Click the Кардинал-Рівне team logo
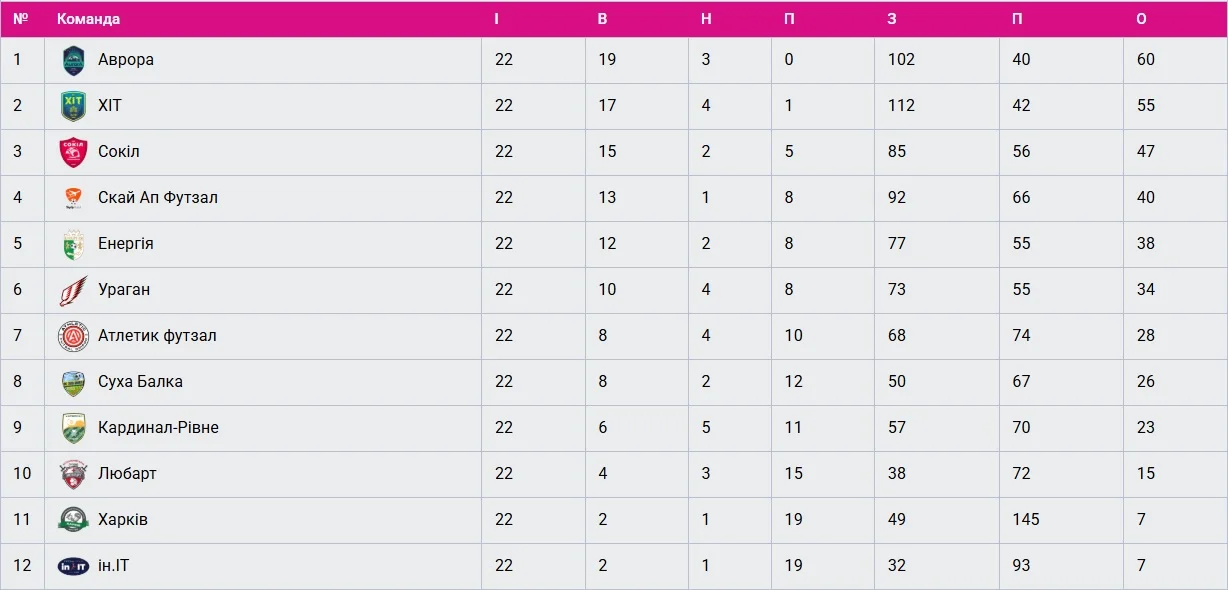Screen dimensions: 1228x590 pyautogui.click(x=73, y=428)
